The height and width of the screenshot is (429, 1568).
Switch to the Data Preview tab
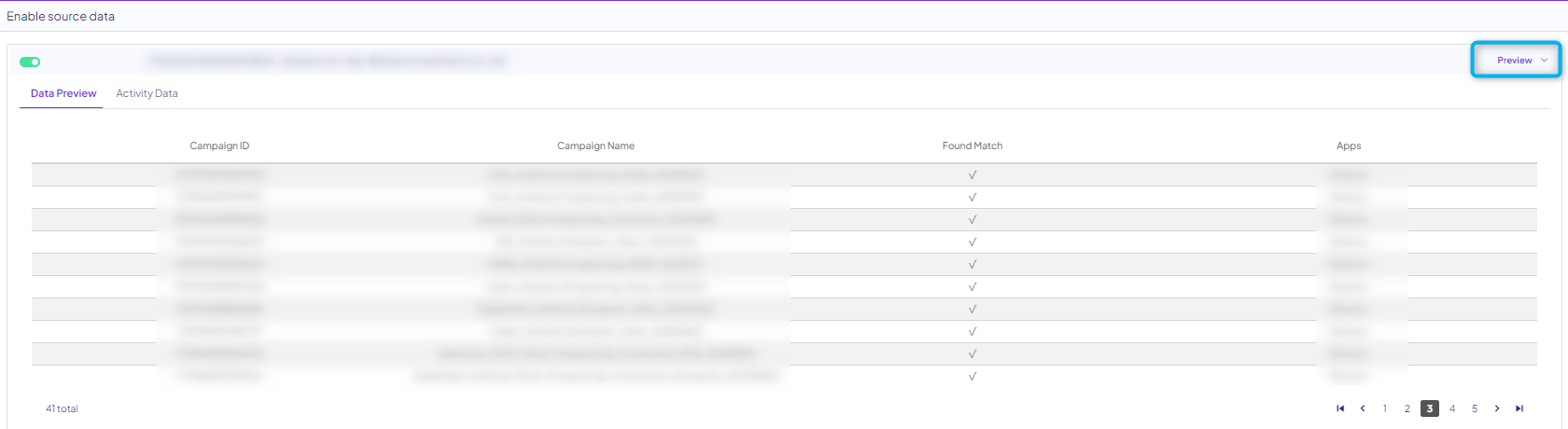click(x=63, y=93)
